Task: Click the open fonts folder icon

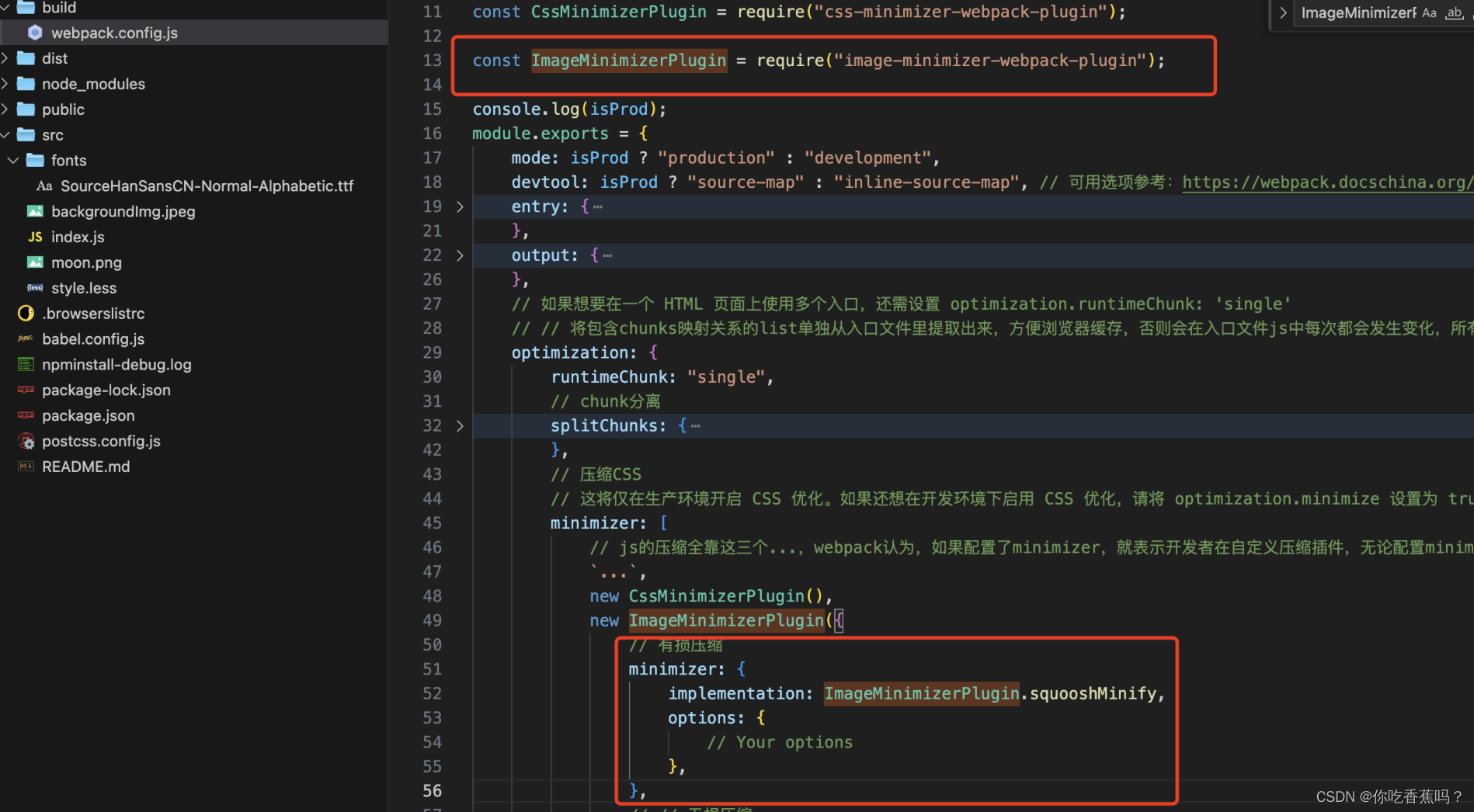Action: coord(35,161)
